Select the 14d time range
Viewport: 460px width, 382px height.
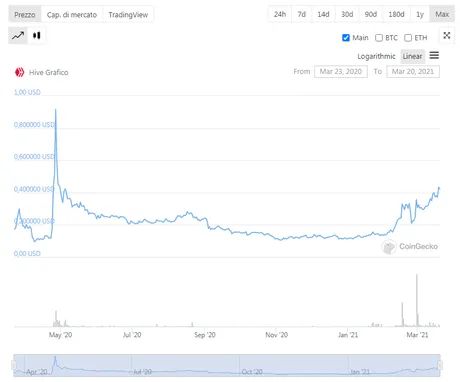323,14
